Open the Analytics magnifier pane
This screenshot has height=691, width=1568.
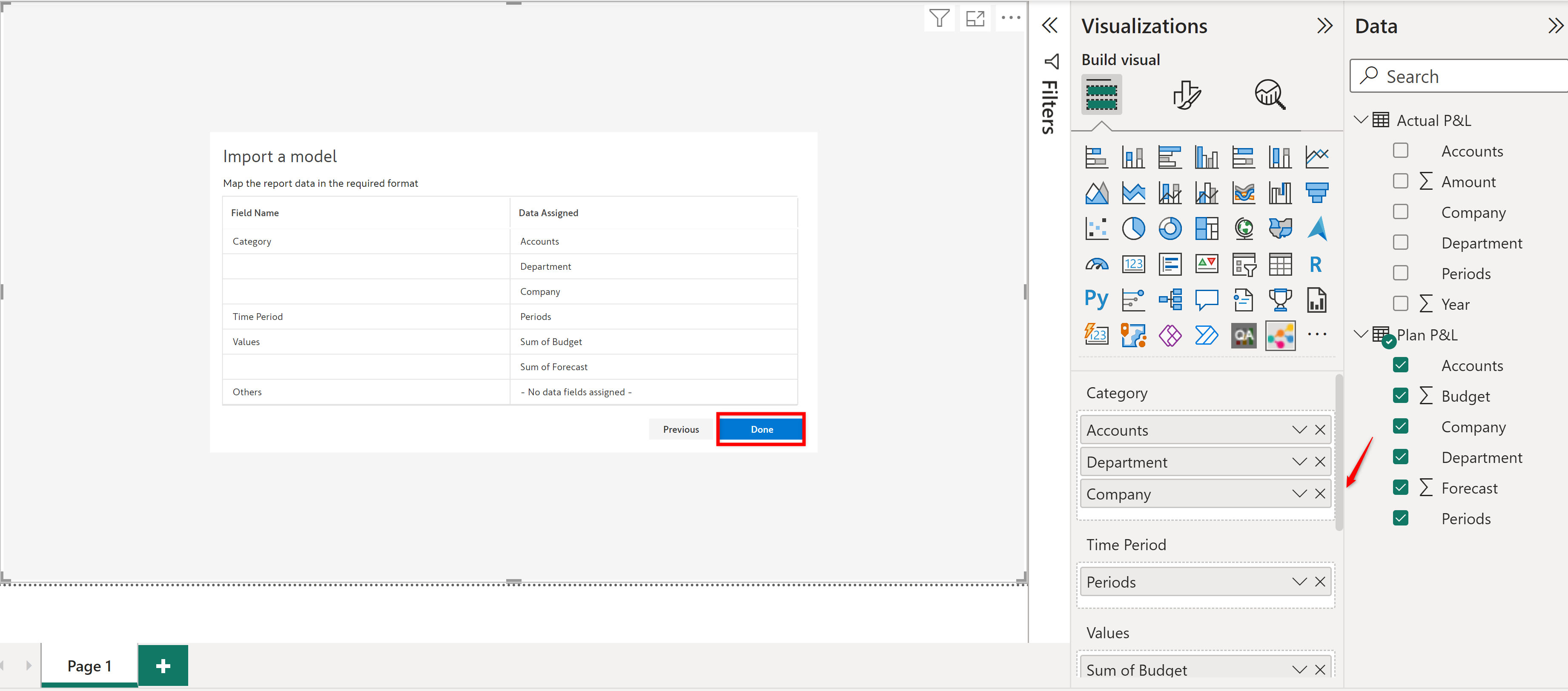[1269, 95]
